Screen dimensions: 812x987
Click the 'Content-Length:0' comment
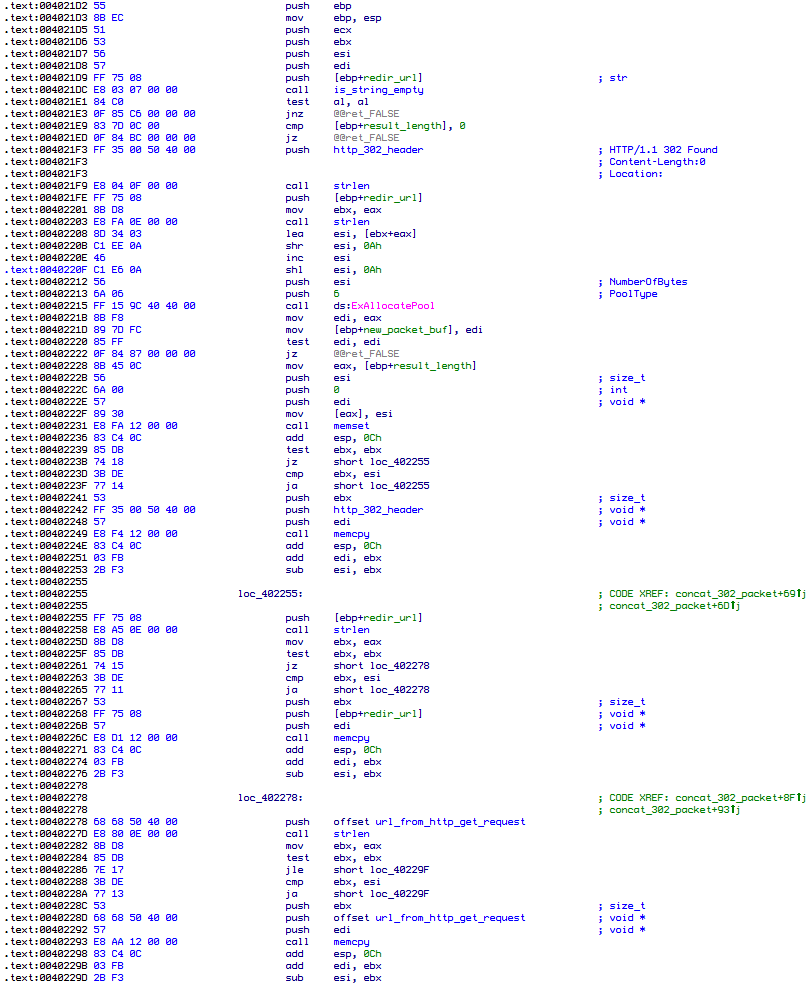coord(657,162)
